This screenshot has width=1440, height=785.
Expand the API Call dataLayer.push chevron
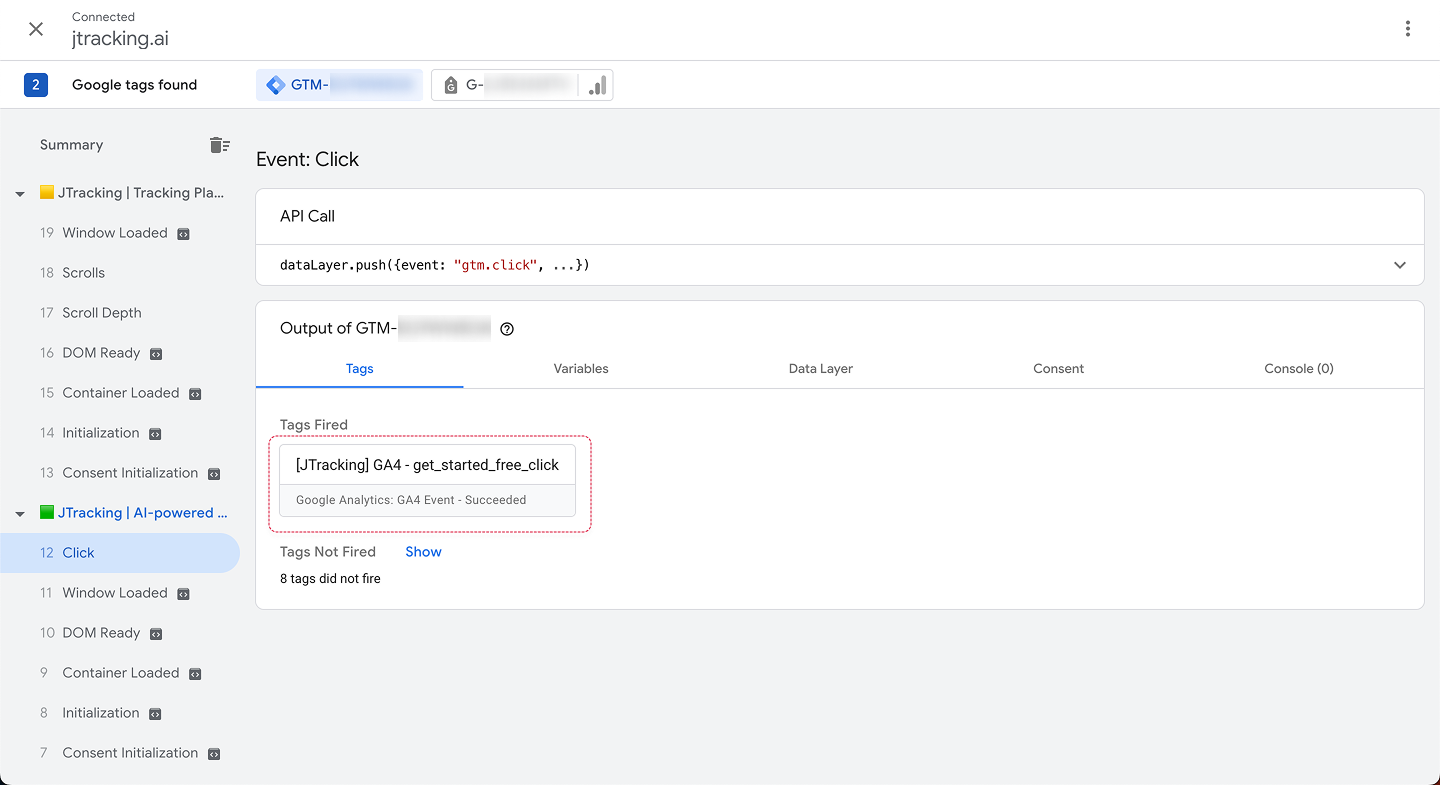(1399, 265)
